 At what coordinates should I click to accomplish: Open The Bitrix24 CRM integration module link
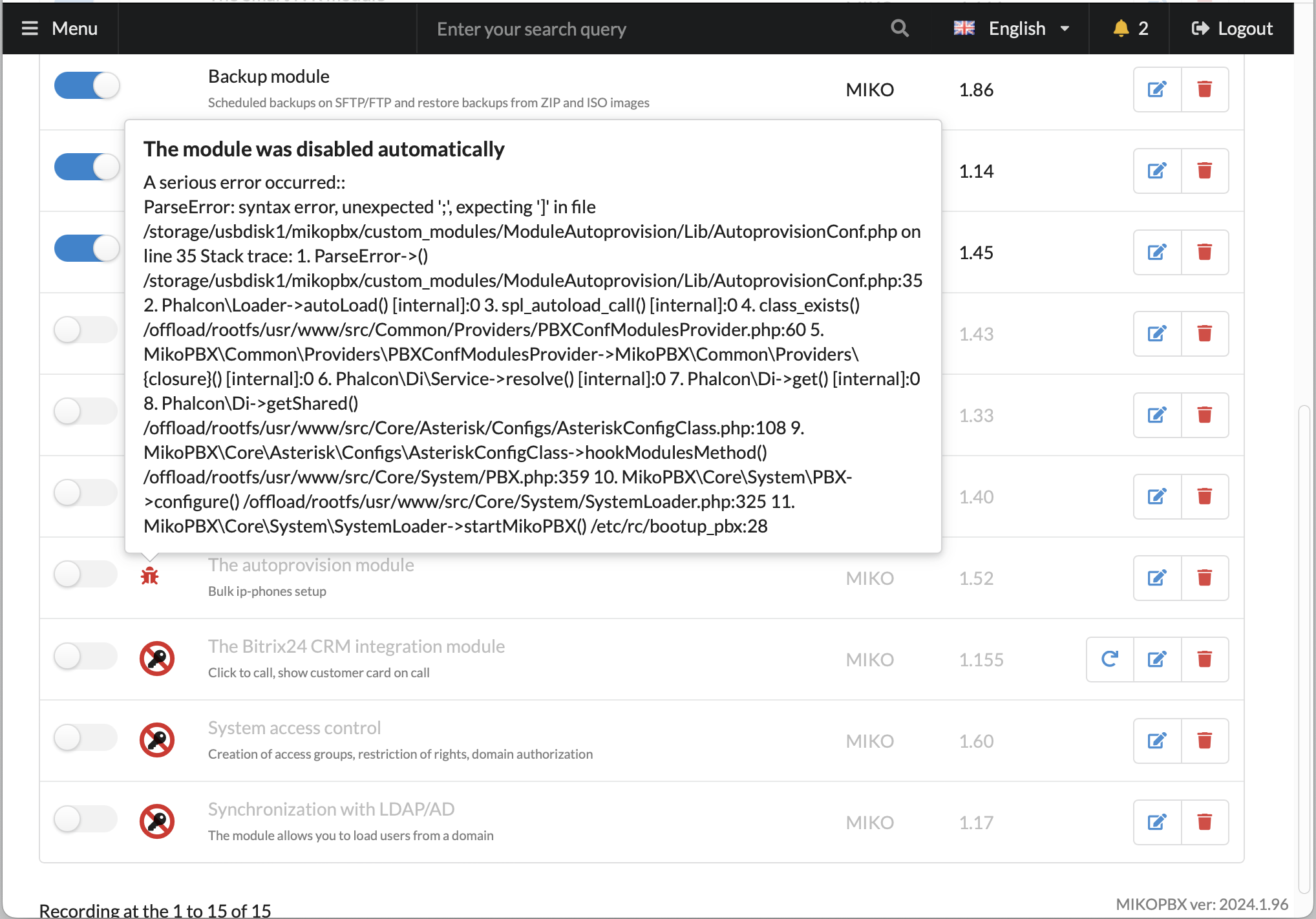coord(356,646)
